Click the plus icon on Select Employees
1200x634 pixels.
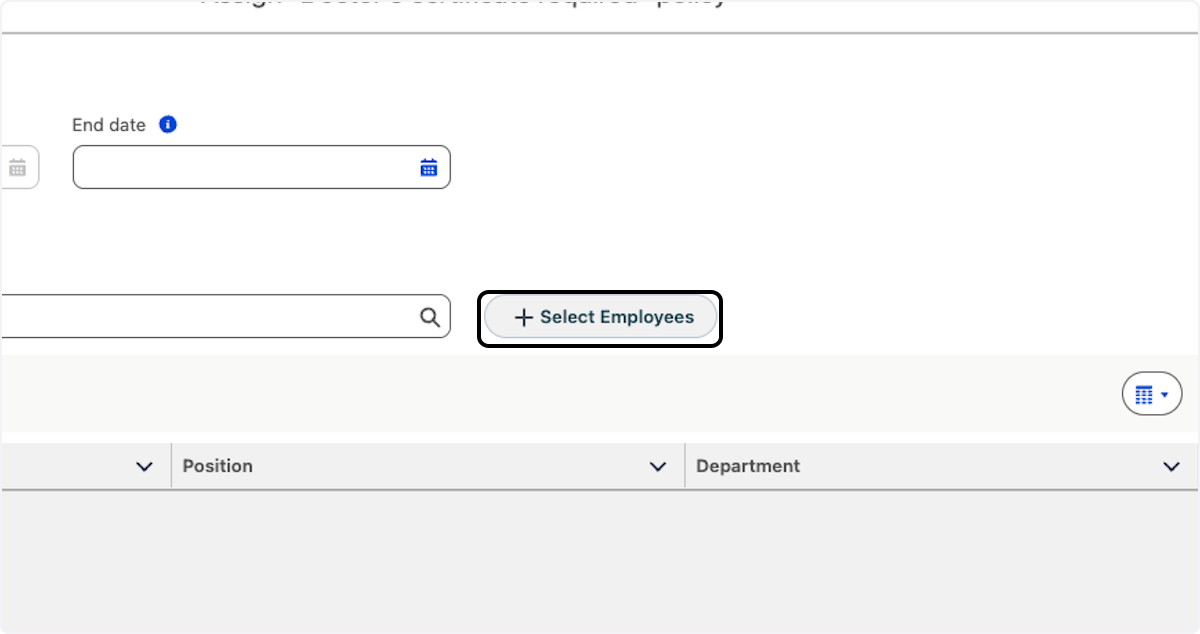point(523,317)
